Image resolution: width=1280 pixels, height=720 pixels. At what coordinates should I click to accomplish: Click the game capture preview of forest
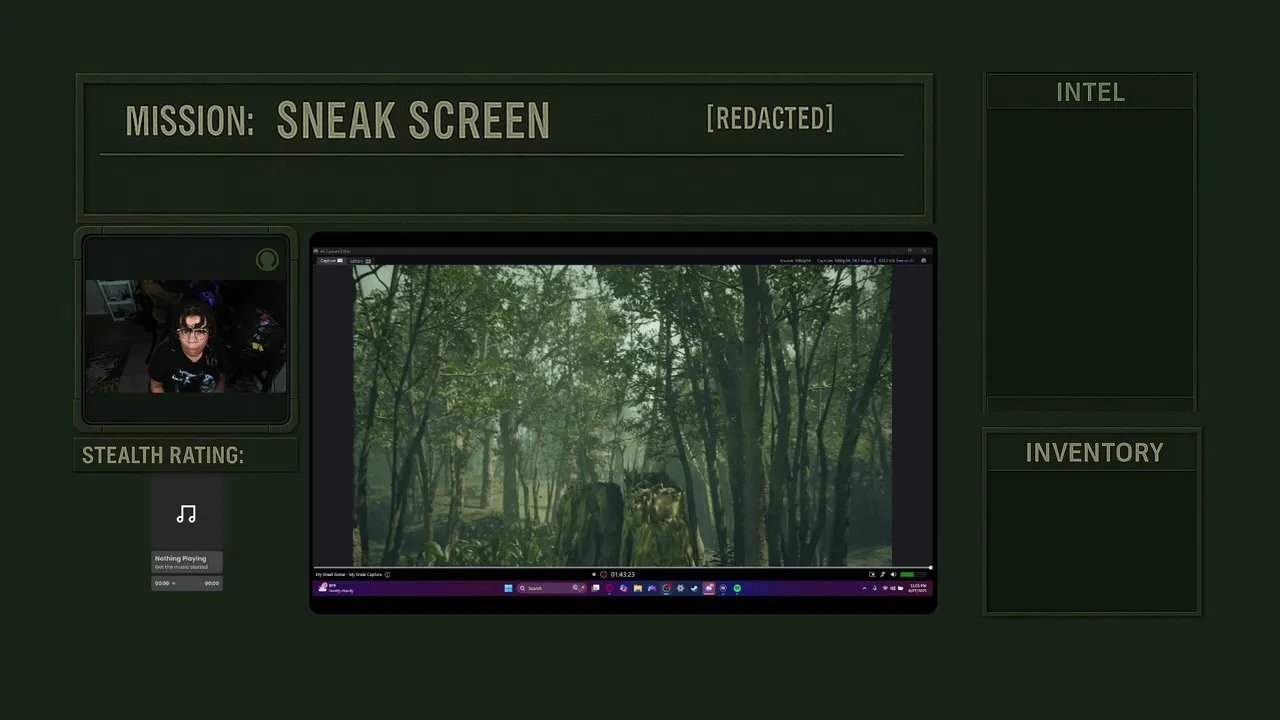[x=622, y=415]
